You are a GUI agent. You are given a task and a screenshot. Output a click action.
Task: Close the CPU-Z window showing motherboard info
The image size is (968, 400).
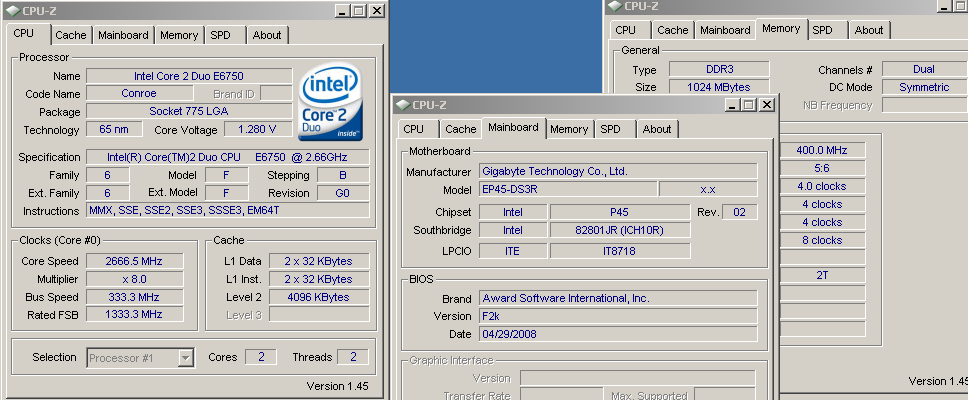[x=767, y=104]
